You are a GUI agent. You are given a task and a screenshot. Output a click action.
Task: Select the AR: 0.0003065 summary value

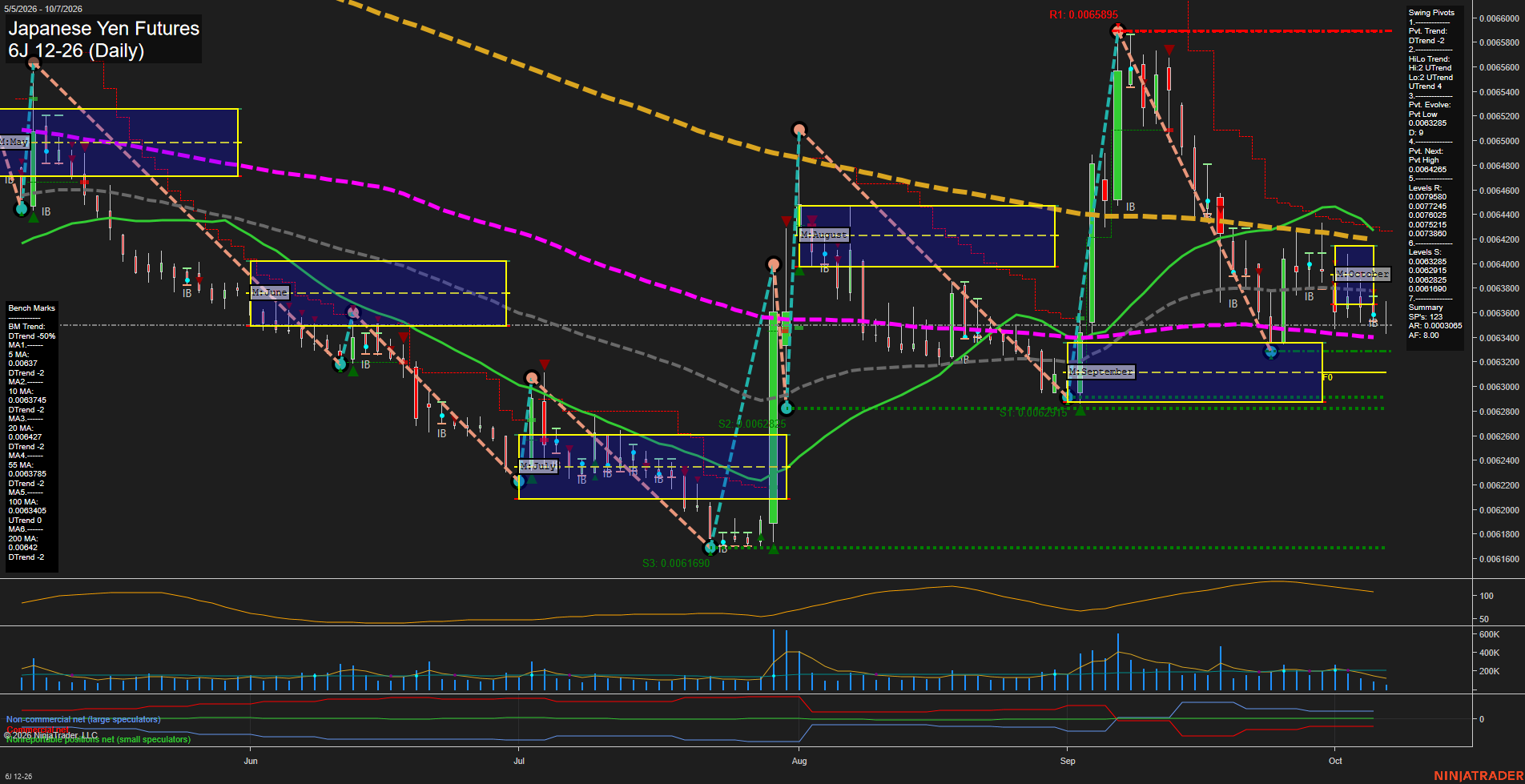[x=1435, y=326]
